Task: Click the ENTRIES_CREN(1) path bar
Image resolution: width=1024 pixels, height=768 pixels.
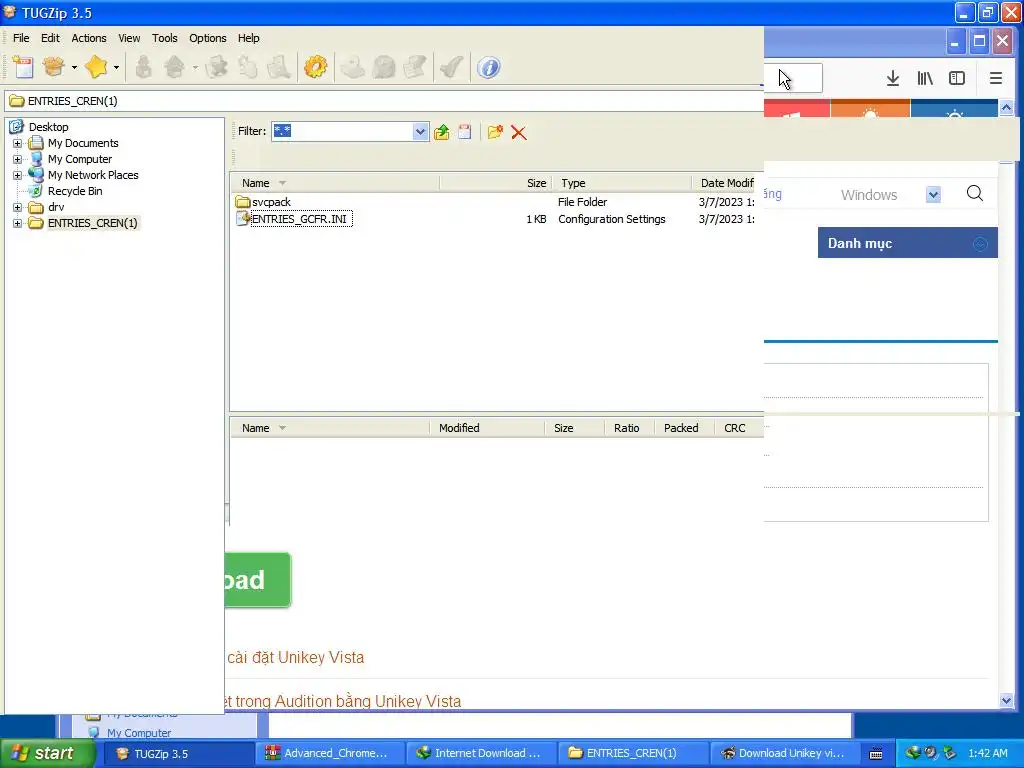Action: (385, 101)
